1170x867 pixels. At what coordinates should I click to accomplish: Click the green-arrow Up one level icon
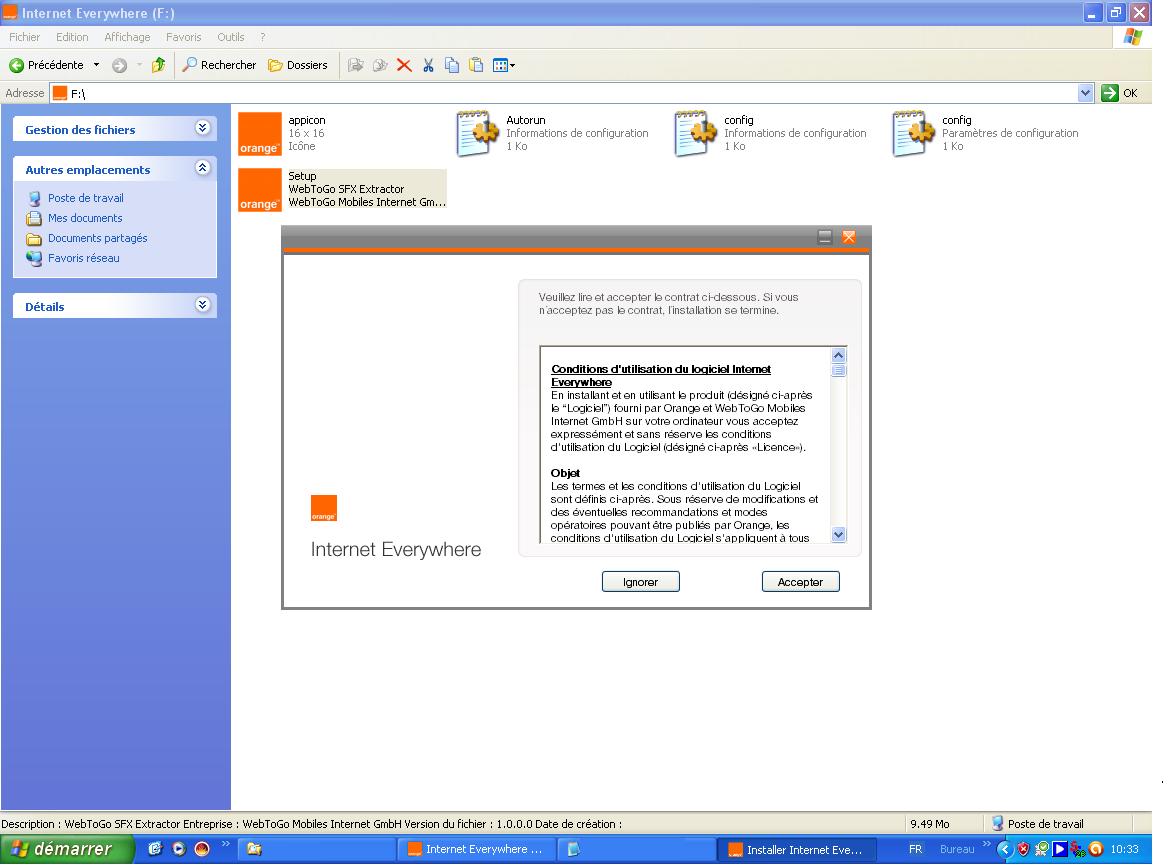tap(158, 66)
